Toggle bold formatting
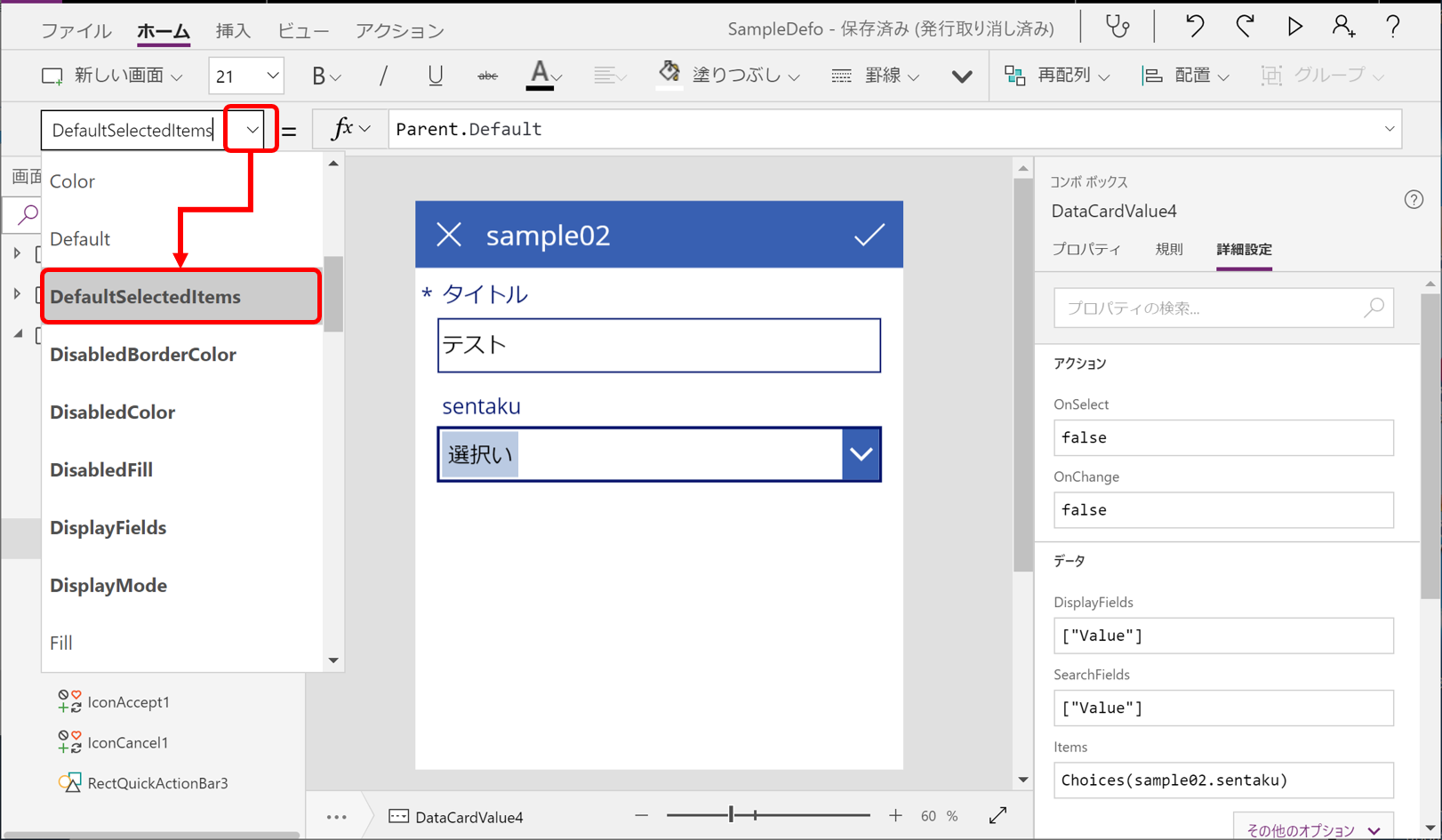Viewport: 1442px width, 840px height. 319,76
